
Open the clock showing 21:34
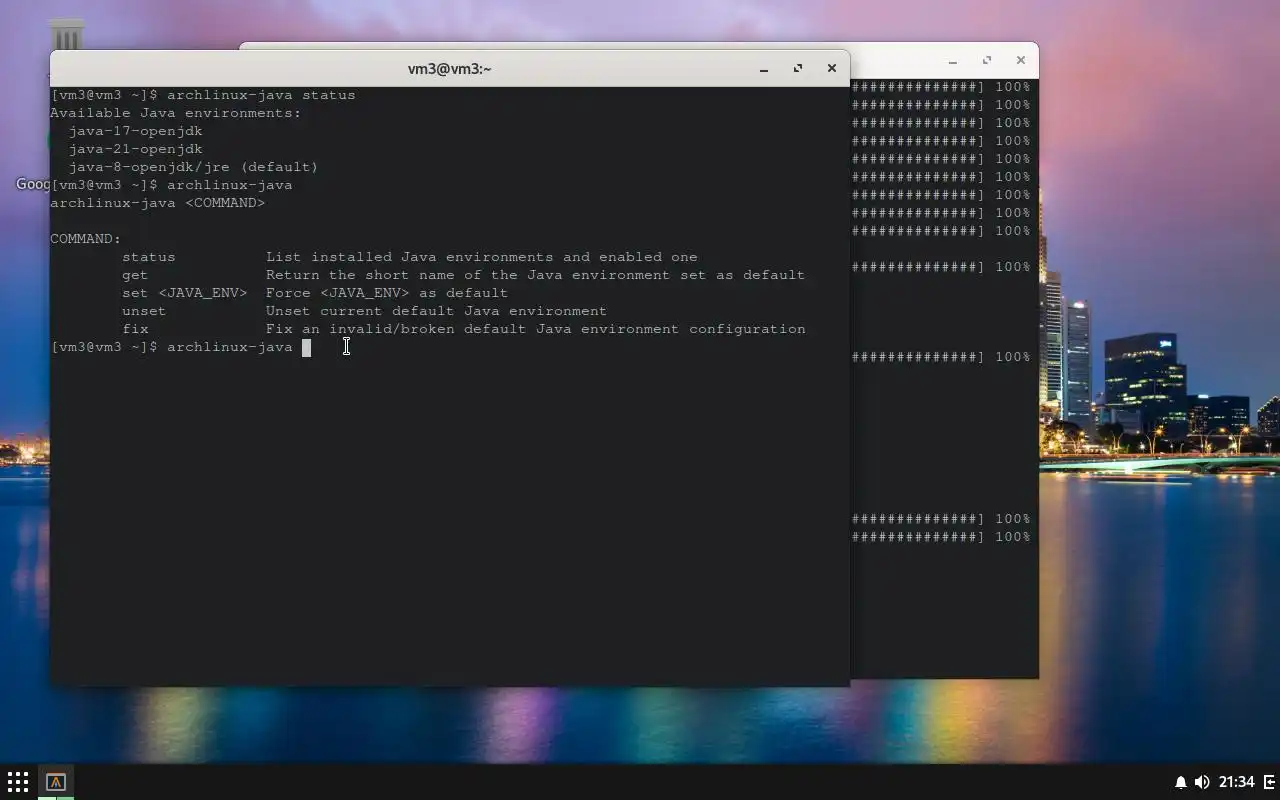point(1237,782)
